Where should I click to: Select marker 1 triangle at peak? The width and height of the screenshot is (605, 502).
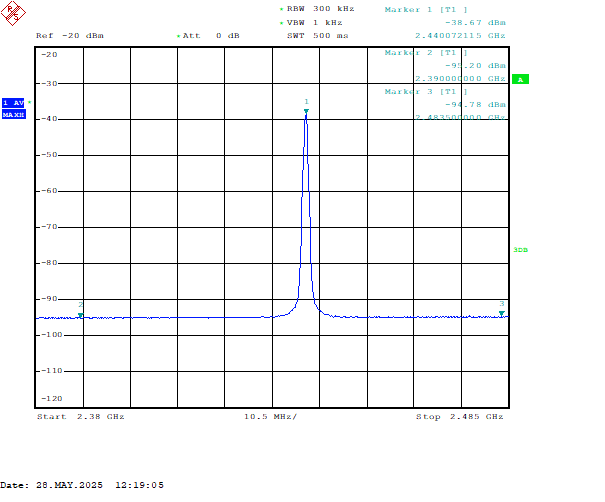coord(306,112)
